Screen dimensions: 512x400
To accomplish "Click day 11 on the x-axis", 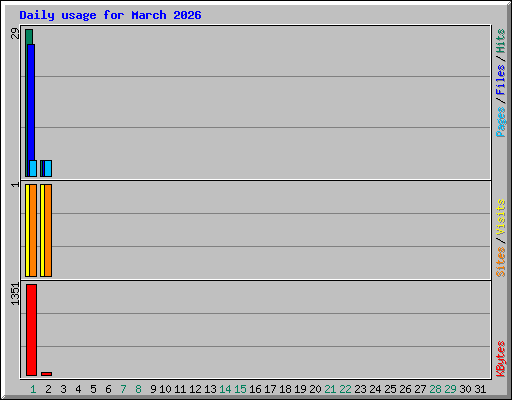I will click(180, 389).
